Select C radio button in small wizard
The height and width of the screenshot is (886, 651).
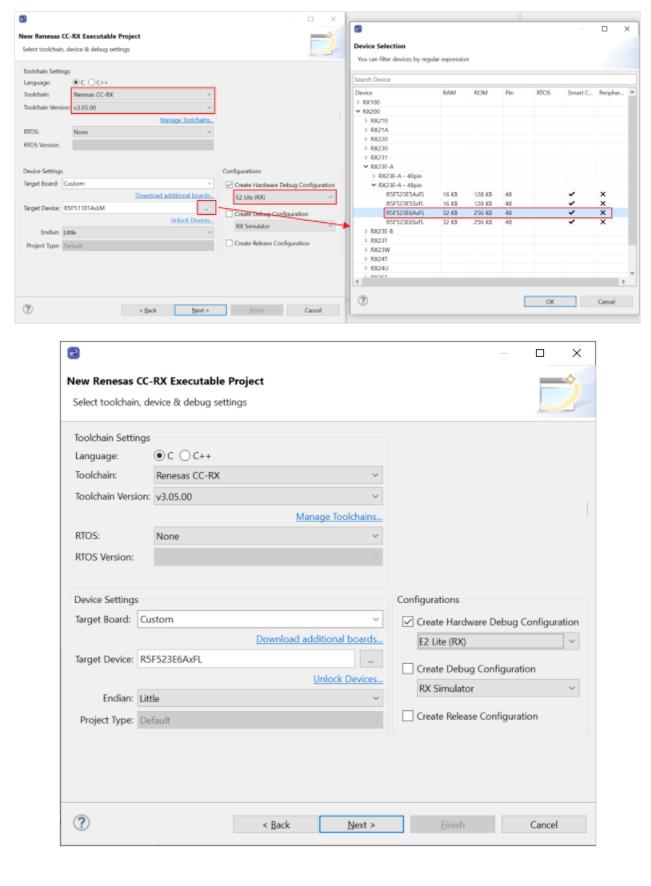pos(76,82)
